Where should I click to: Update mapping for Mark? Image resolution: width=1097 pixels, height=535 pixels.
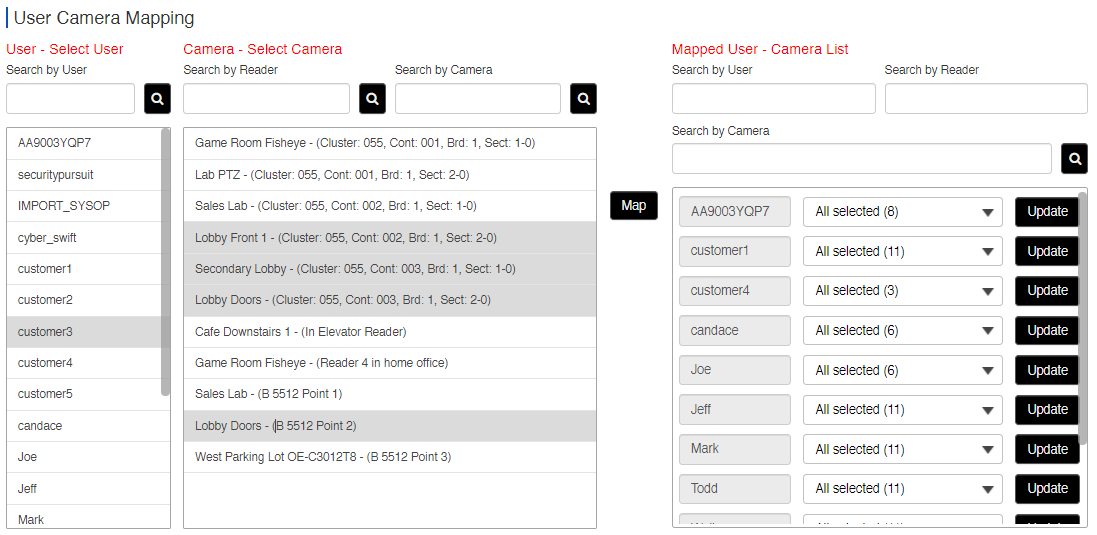pos(1047,449)
